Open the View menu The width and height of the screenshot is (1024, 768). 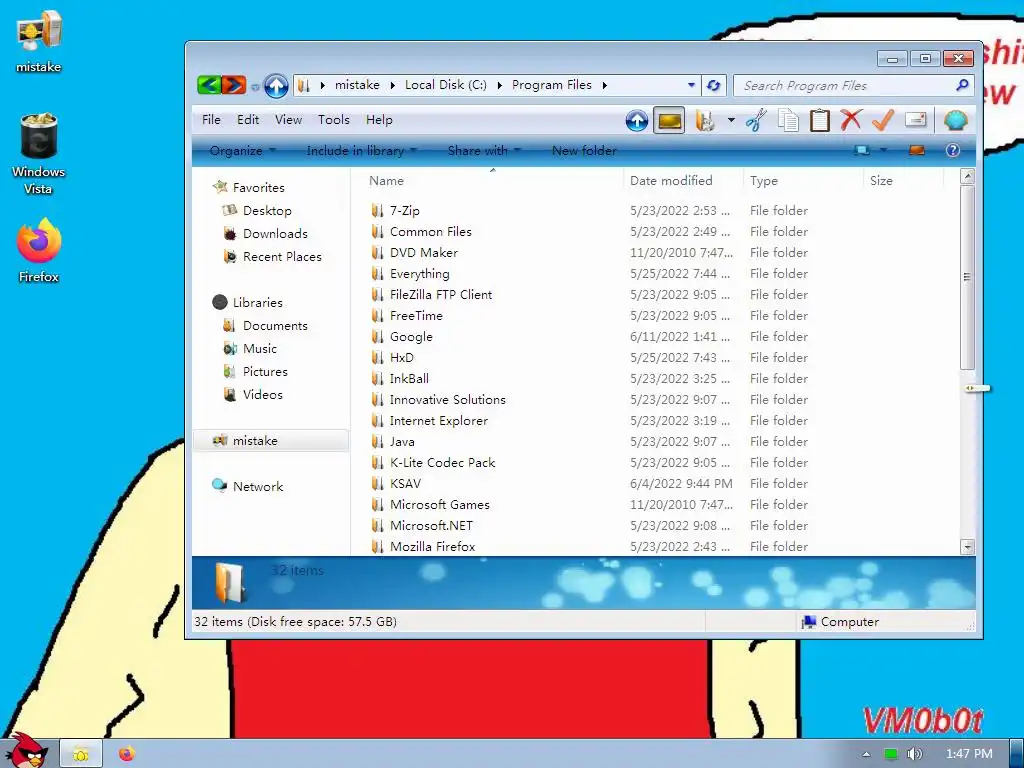point(288,120)
